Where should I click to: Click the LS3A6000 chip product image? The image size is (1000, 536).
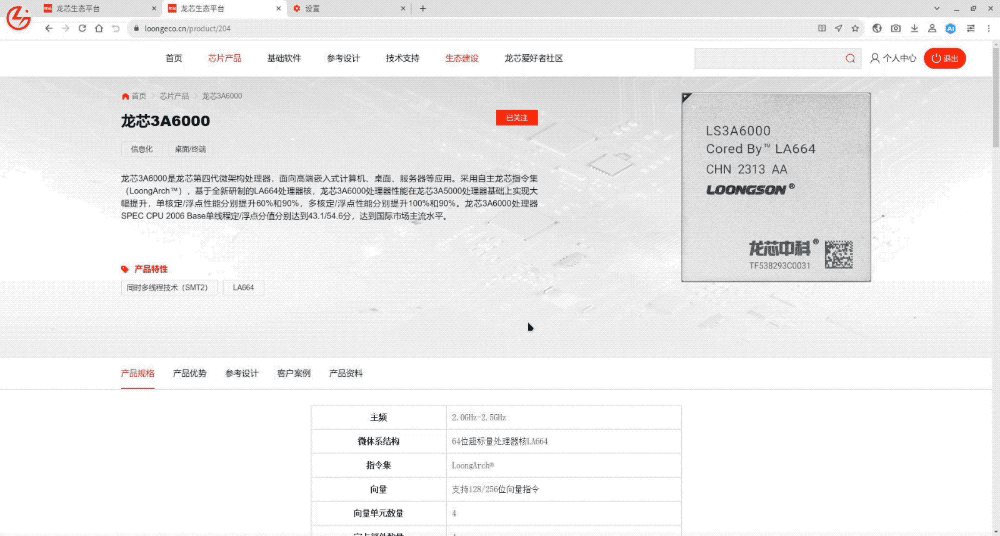[x=775, y=187]
